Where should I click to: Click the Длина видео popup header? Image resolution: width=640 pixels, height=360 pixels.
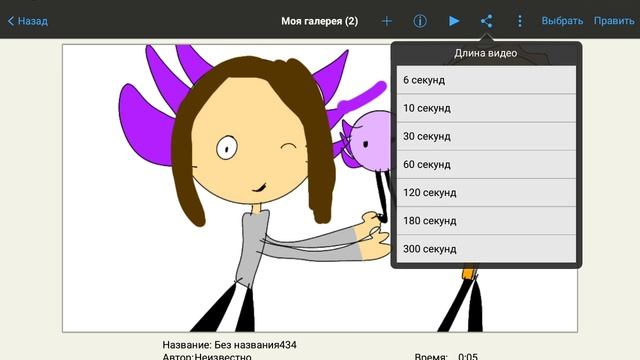pyautogui.click(x=486, y=53)
